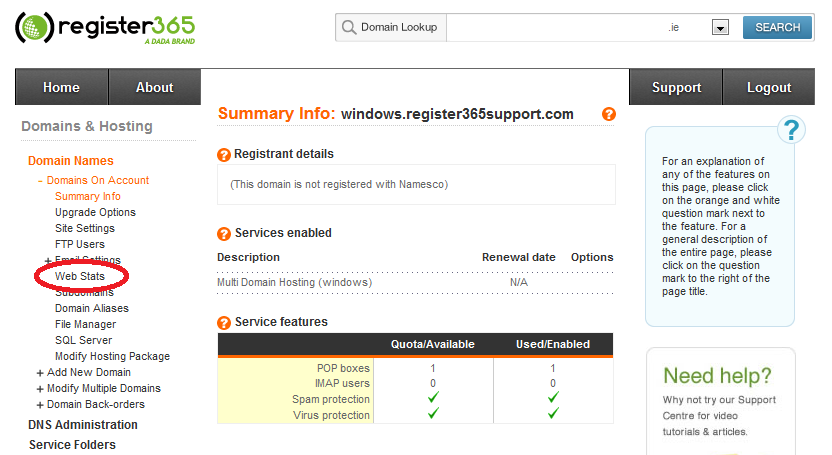
Task: Open the File Manager link
Action: click(x=85, y=324)
